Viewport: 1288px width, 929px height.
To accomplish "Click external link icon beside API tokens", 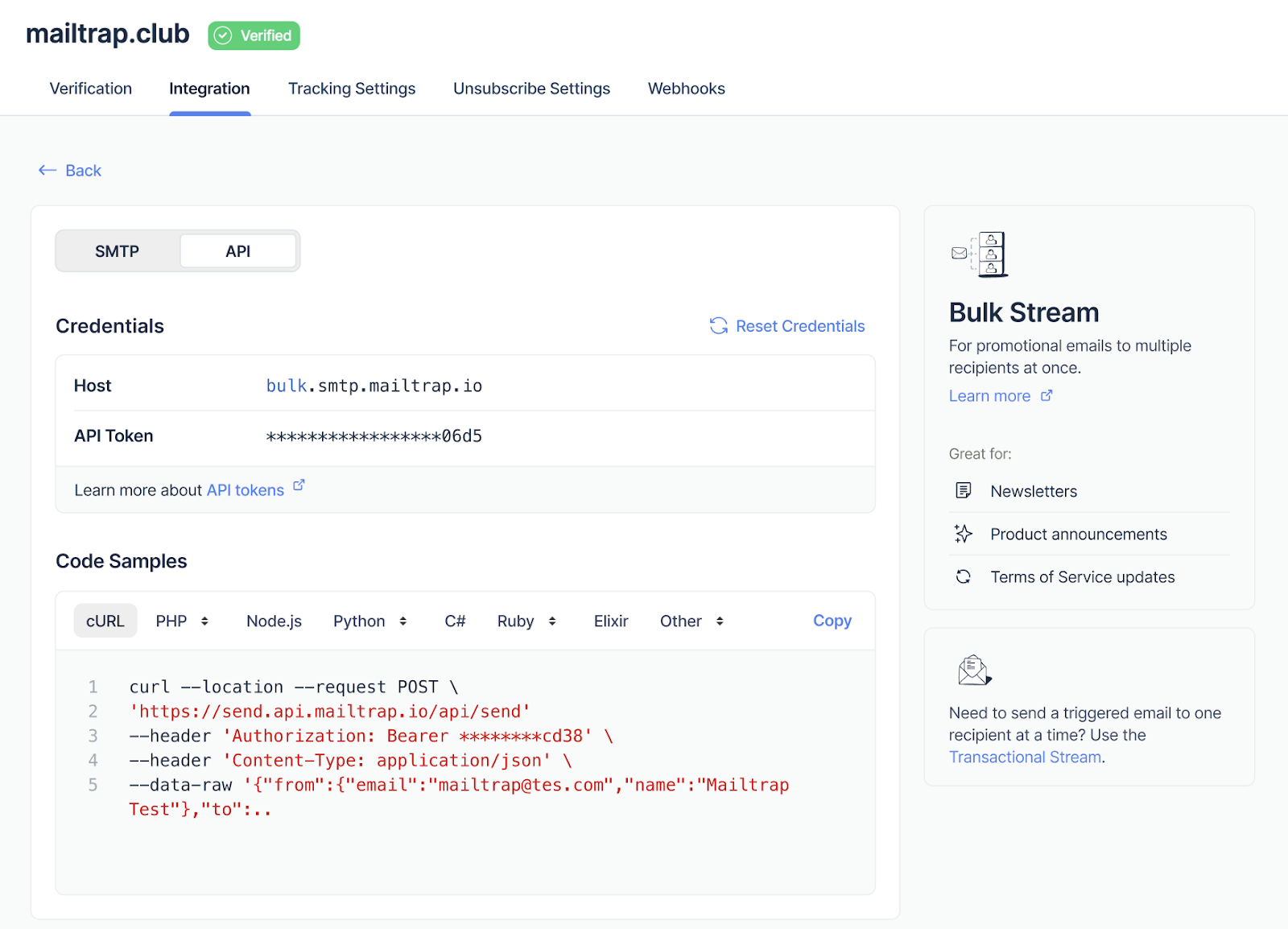I will click(299, 485).
